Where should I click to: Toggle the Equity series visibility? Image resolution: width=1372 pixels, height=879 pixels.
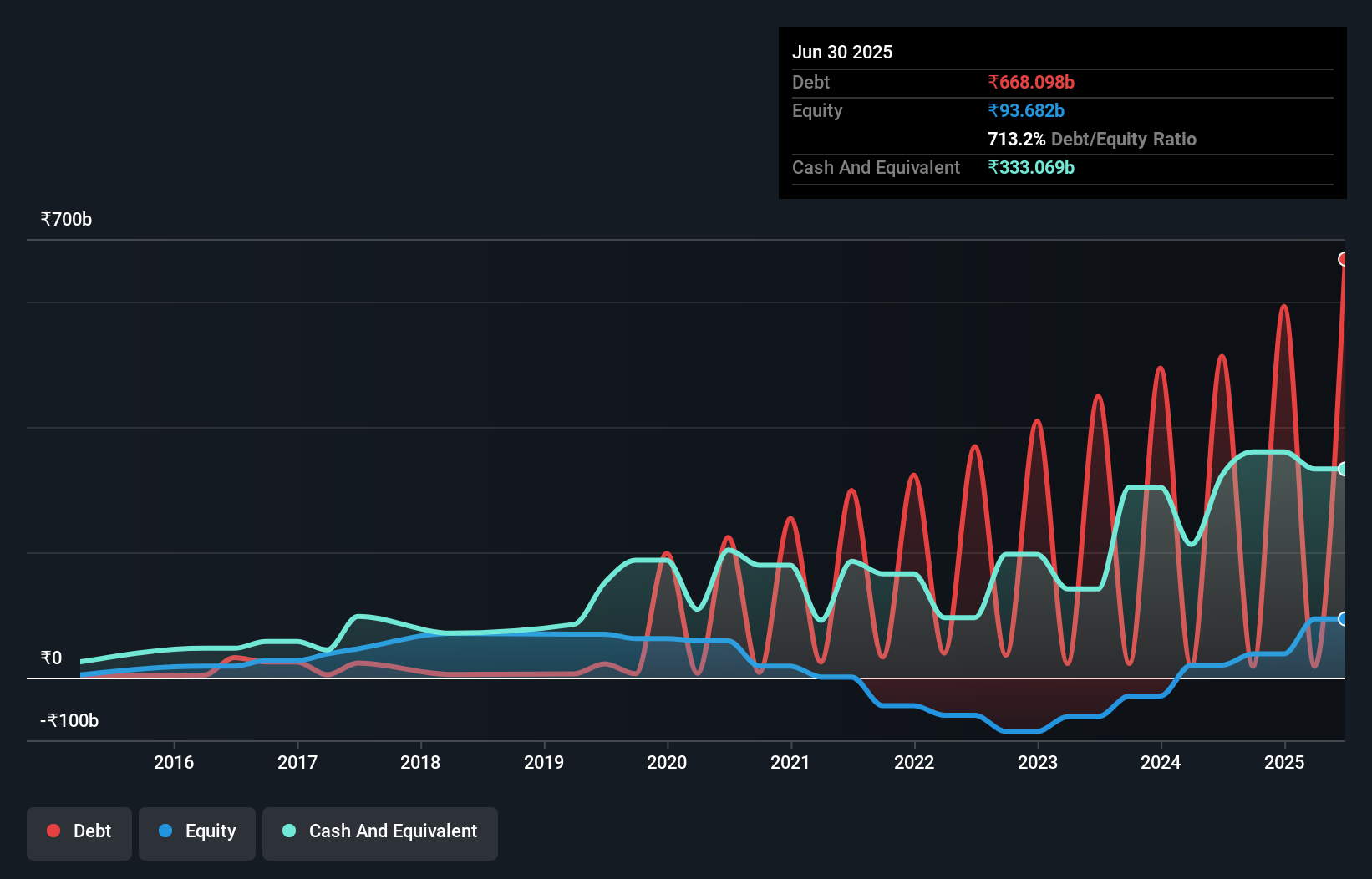click(196, 832)
